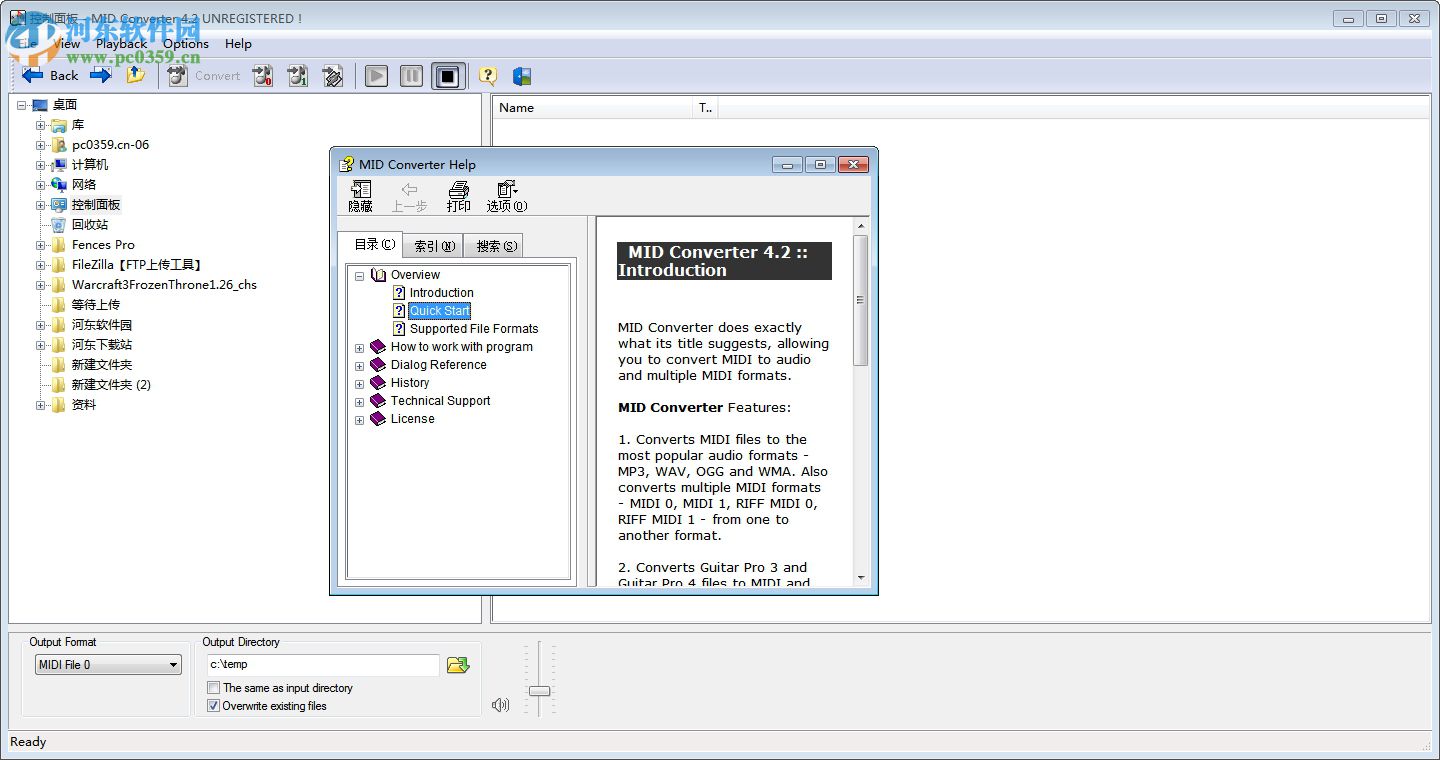The width and height of the screenshot is (1440, 760).
Task: Uncheck 'Overwrite existing files' checkbox
Action: click(213, 706)
